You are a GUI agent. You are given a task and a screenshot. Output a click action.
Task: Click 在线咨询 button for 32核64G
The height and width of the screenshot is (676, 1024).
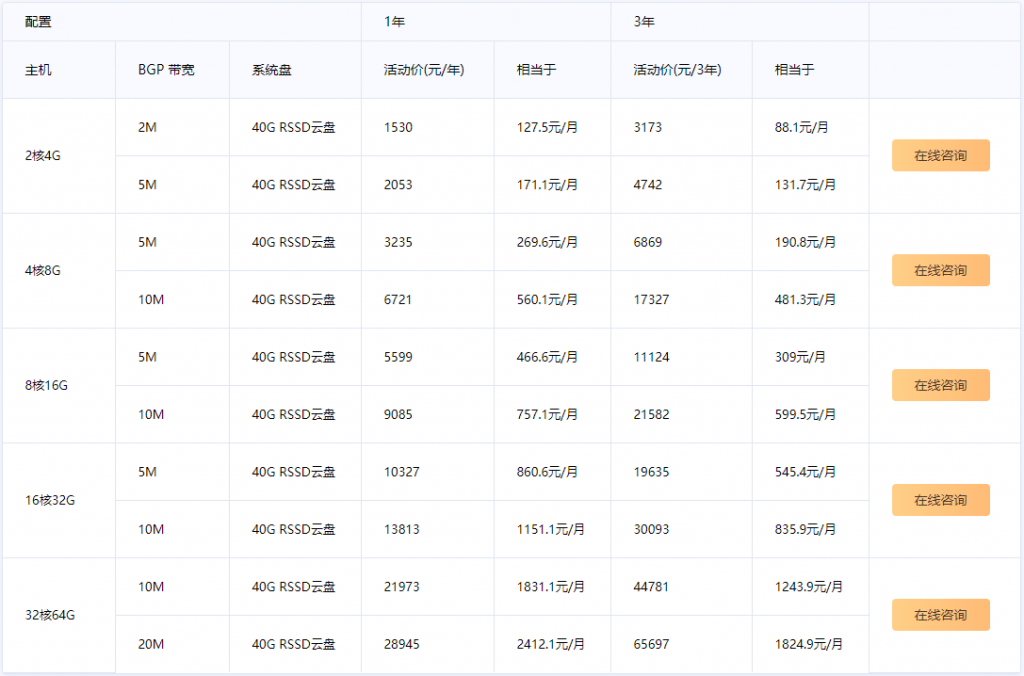click(x=940, y=615)
